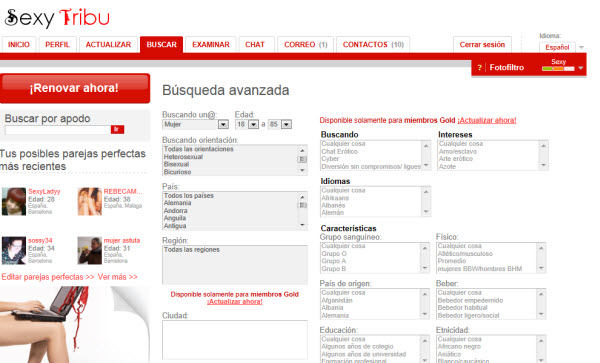Screen dimensions: 600x363
Task: Open the minimum age 18 dropdown
Action: pyautogui.click(x=247, y=124)
